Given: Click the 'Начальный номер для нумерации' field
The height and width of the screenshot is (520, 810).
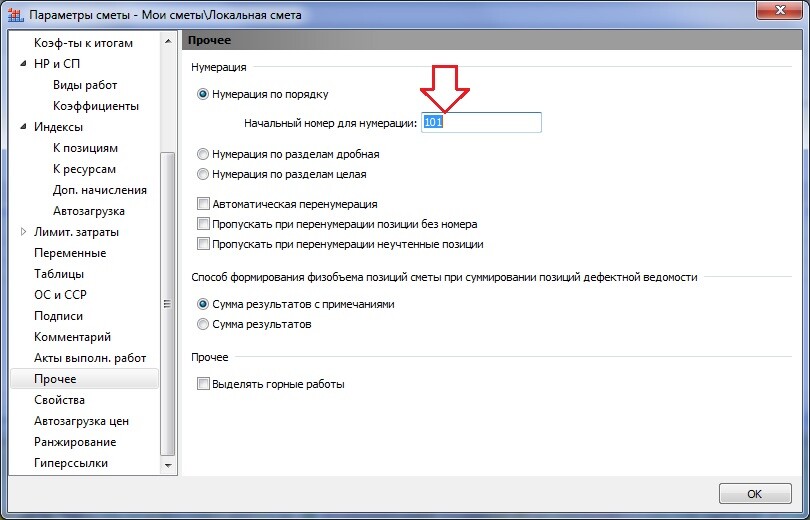Looking at the screenshot, I should click(481, 123).
